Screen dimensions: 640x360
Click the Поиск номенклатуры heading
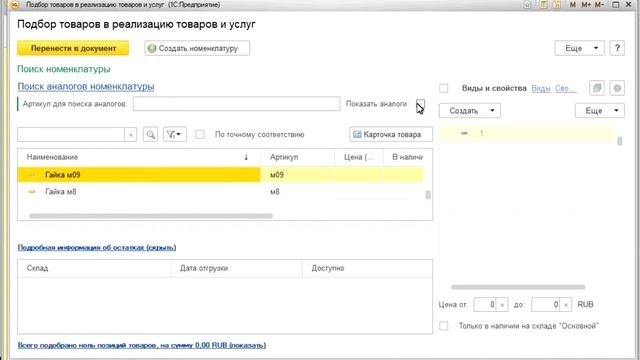[64, 69]
